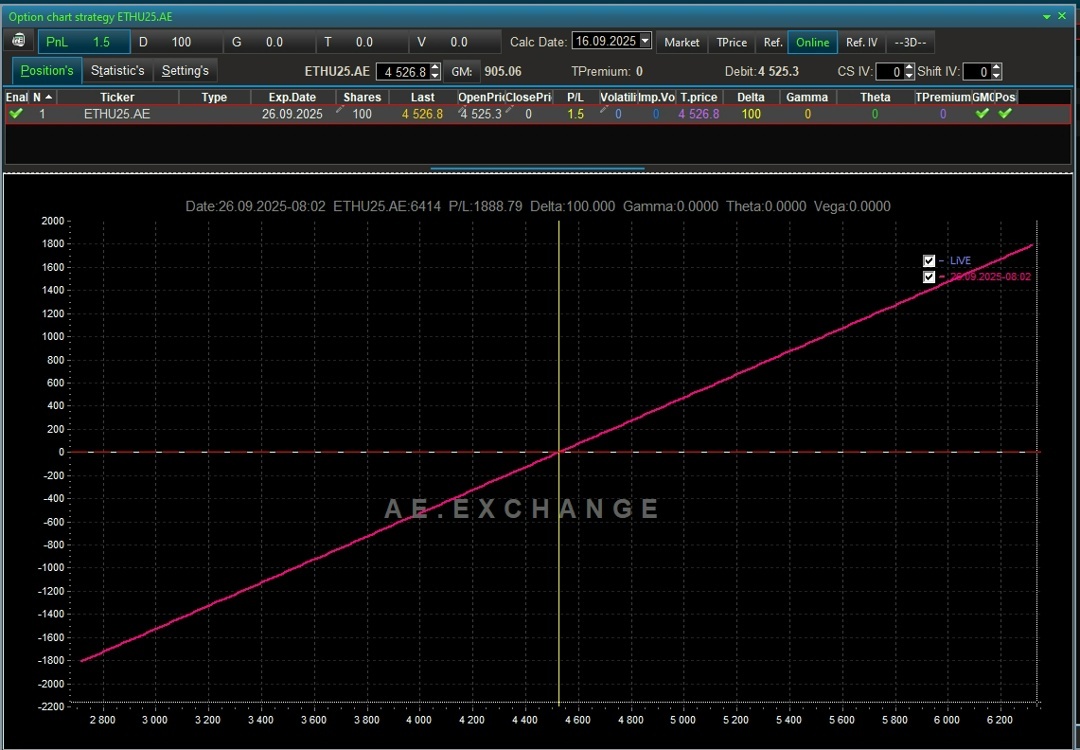This screenshot has height=750, width=1080.
Task: Click the yellow vertical price marker line
Action: click(559, 461)
